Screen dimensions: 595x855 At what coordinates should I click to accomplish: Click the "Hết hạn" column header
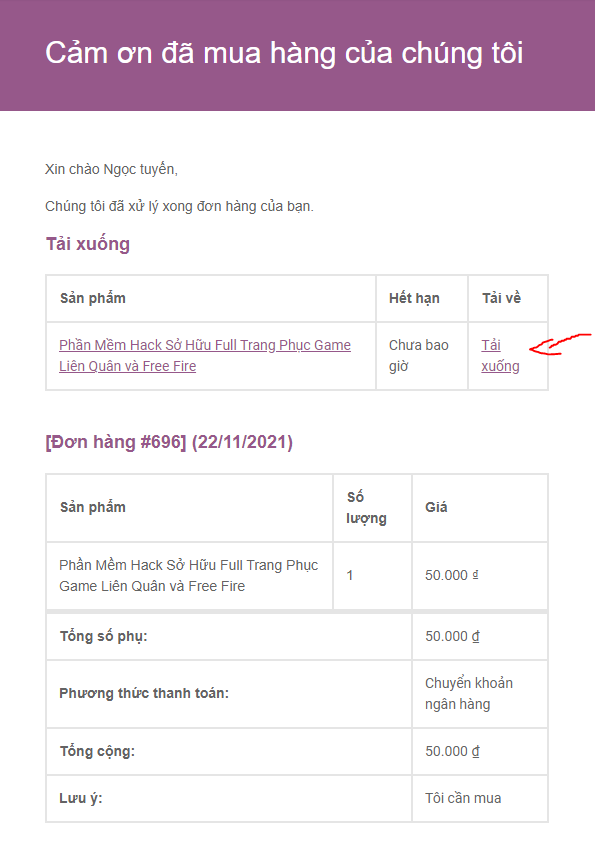(x=414, y=298)
